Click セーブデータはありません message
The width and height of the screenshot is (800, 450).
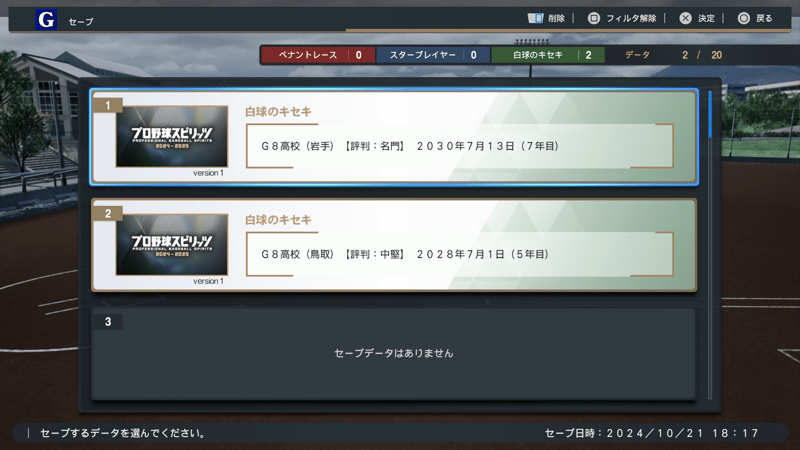point(394,353)
